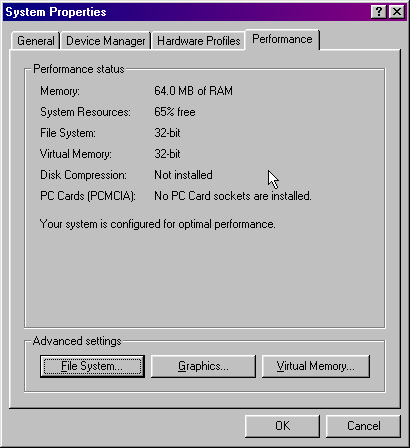Click the Performance tab label
The image size is (410, 448).
click(x=282, y=39)
